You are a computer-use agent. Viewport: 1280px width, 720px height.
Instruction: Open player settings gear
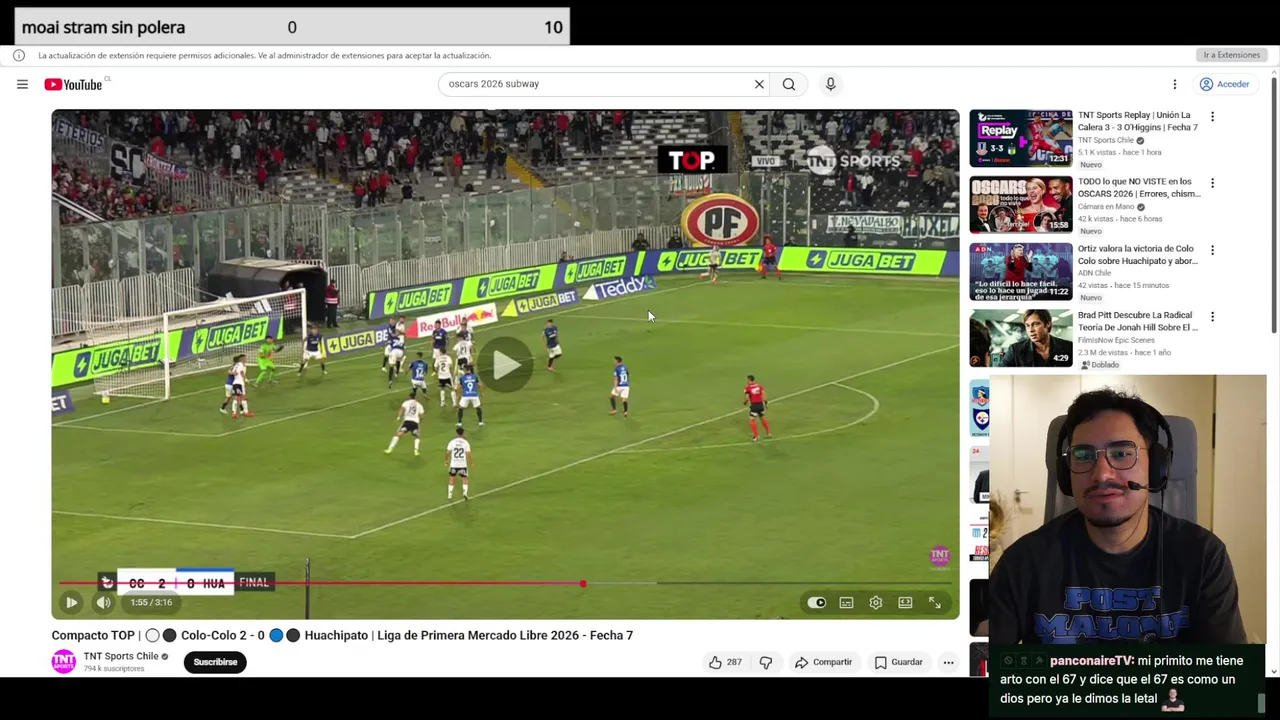[876, 603]
